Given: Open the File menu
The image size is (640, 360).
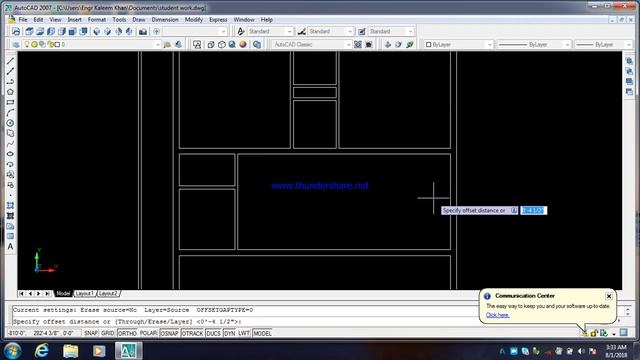Looking at the screenshot, I should pos(23,20).
